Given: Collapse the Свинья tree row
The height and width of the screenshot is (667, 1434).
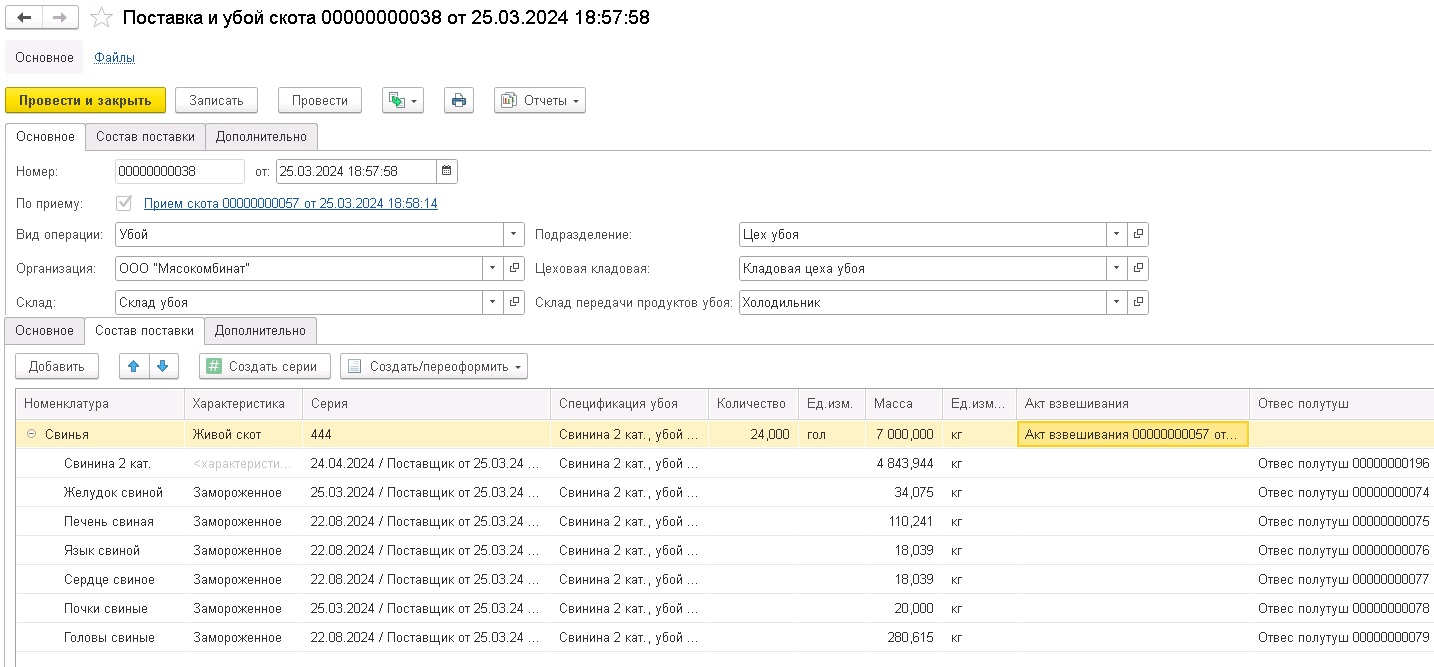Looking at the screenshot, I should 31,434.
